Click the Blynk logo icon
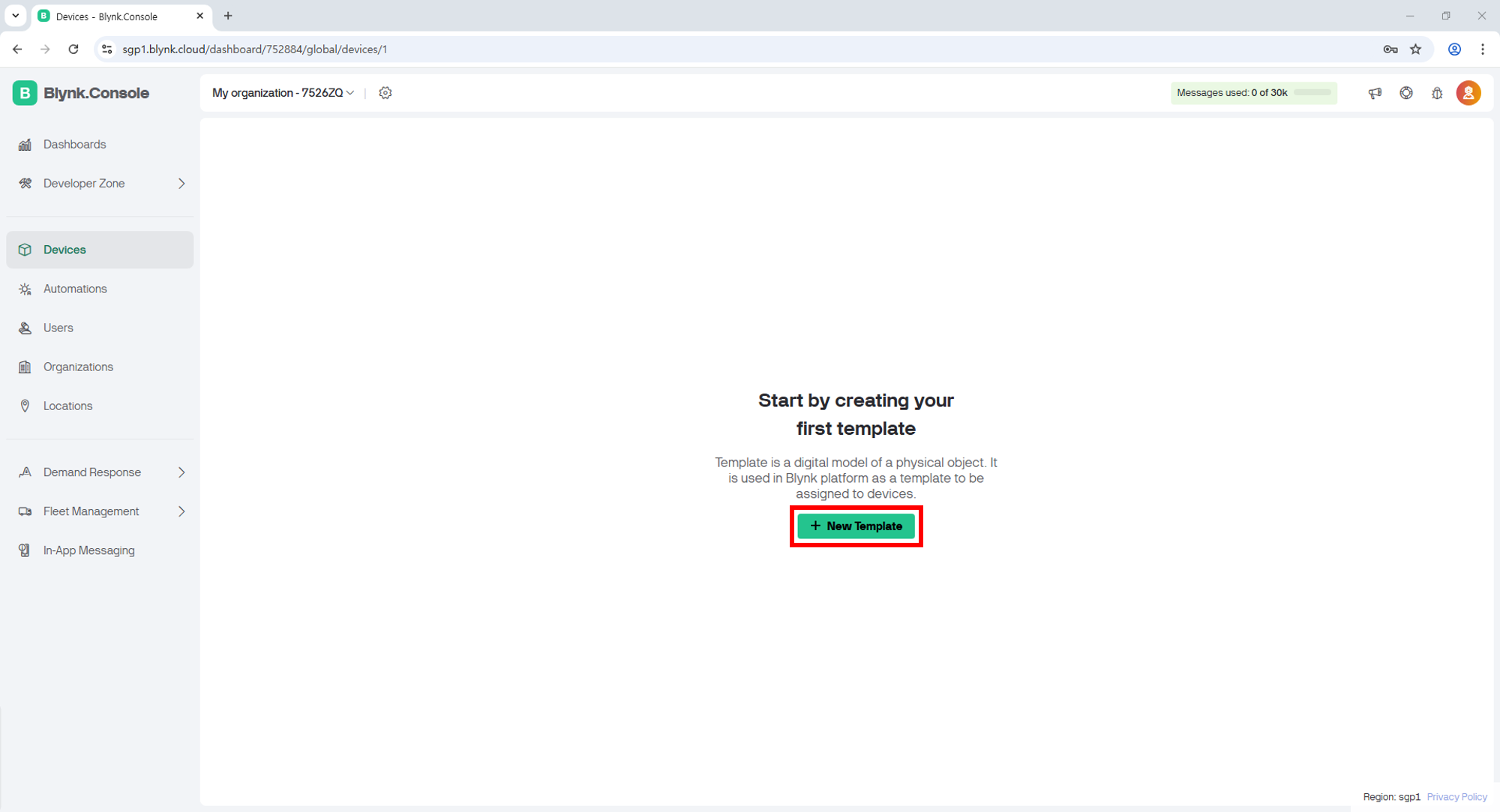The width and height of the screenshot is (1500, 812). click(25, 93)
